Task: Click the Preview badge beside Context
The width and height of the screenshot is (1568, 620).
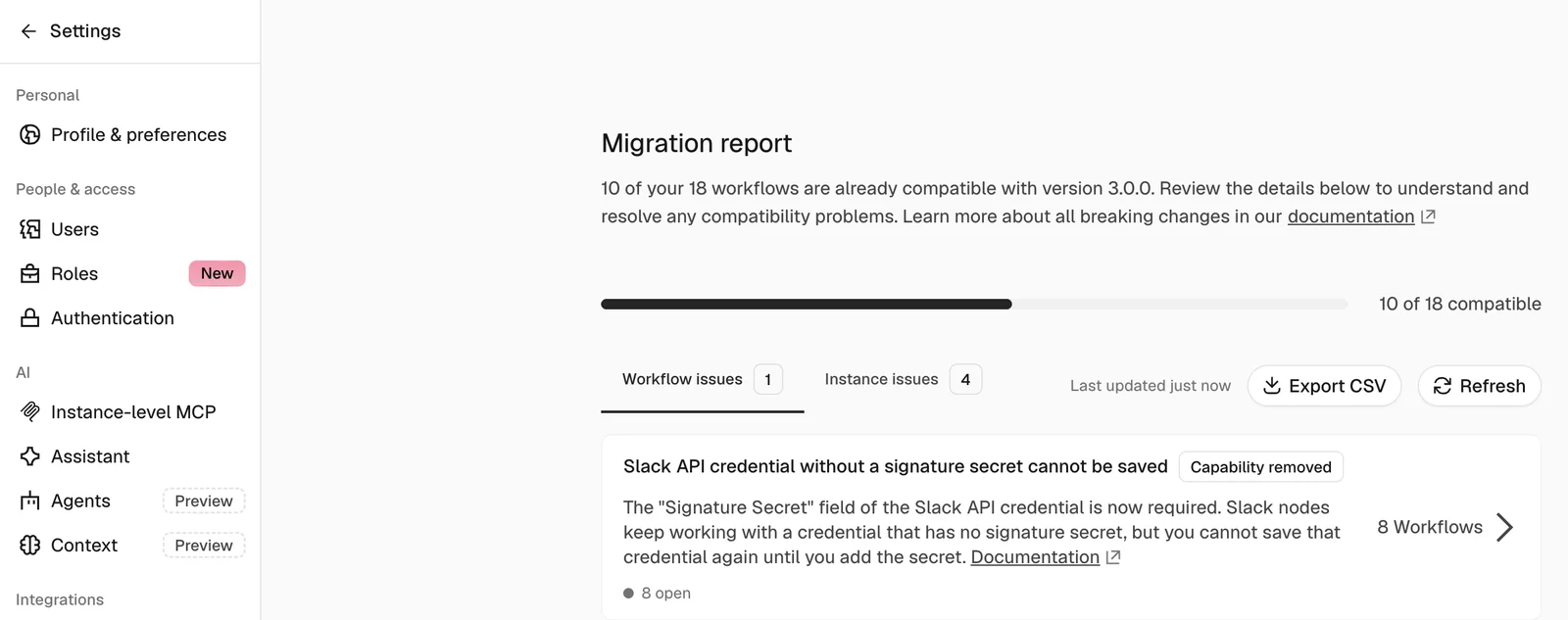Action: click(204, 545)
